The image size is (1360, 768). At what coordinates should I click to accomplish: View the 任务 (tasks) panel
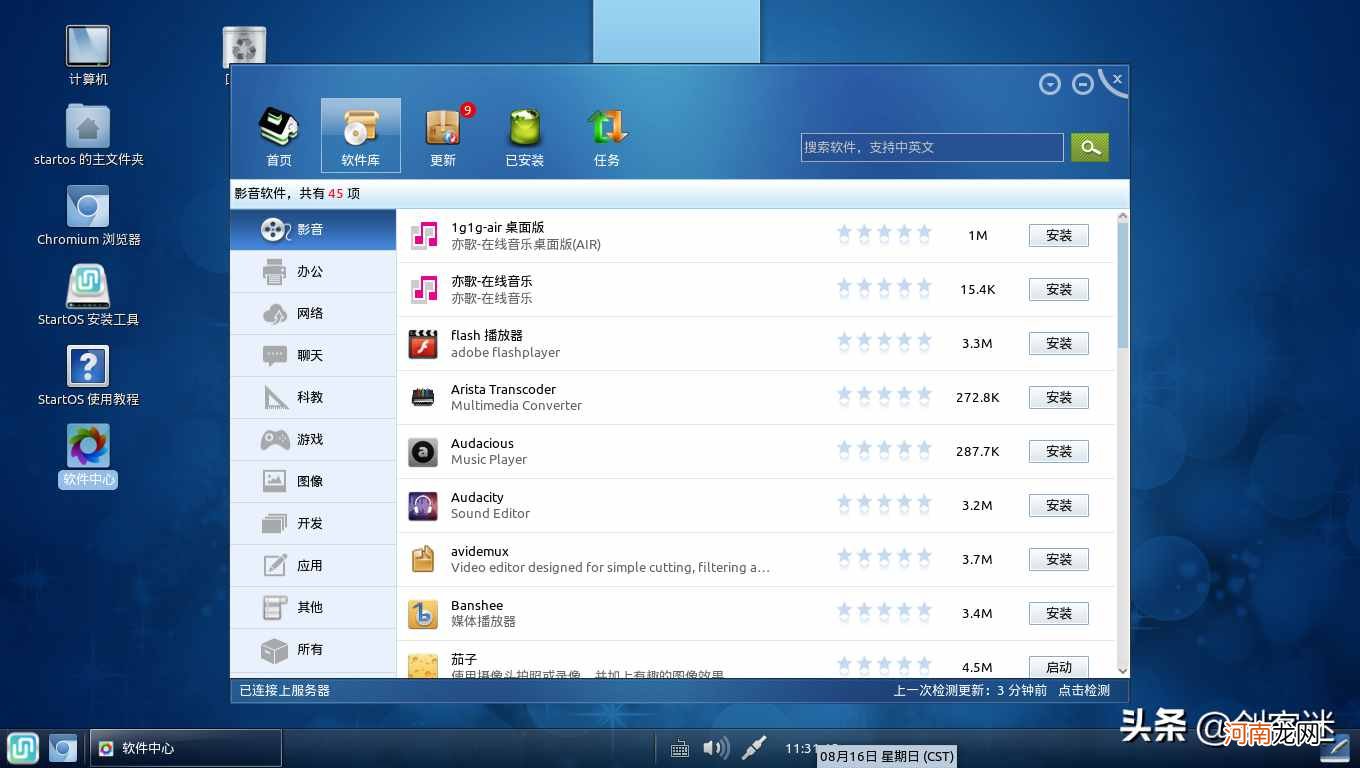click(606, 135)
